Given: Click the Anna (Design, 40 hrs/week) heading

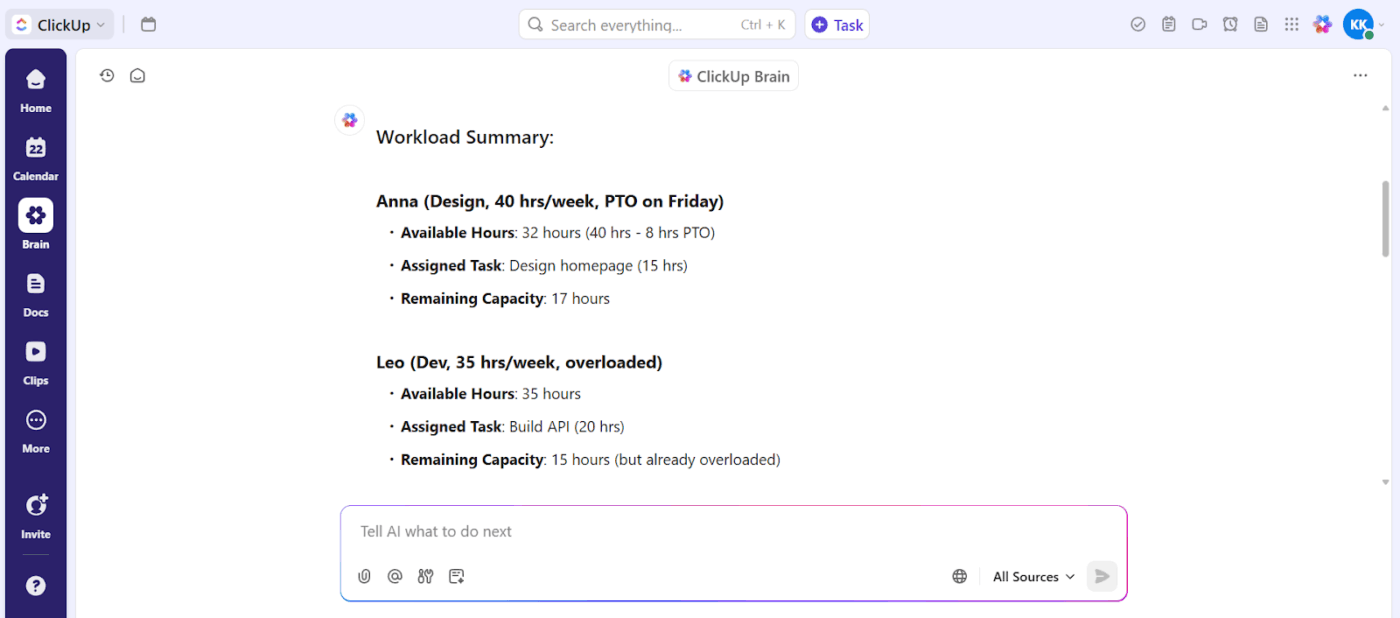Looking at the screenshot, I should [x=550, y=201].
